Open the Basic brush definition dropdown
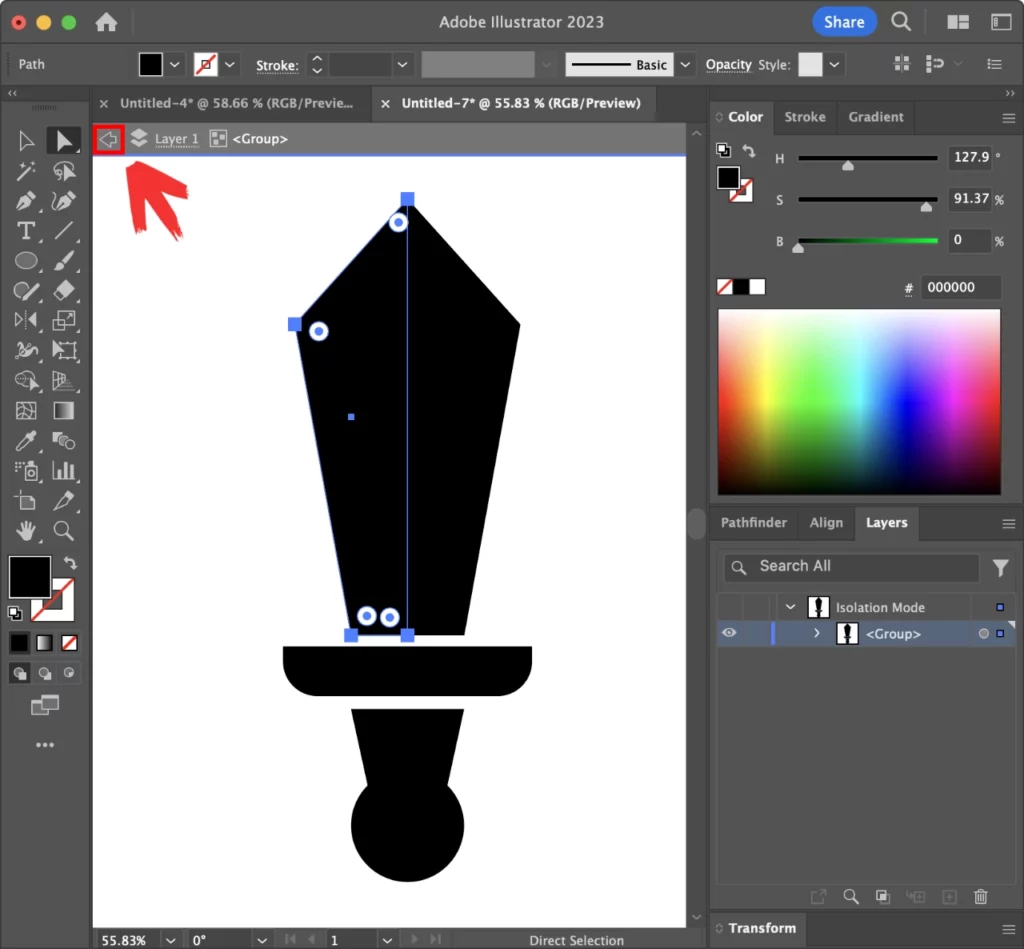The image size is (1024, 949). tap(685, 65)
